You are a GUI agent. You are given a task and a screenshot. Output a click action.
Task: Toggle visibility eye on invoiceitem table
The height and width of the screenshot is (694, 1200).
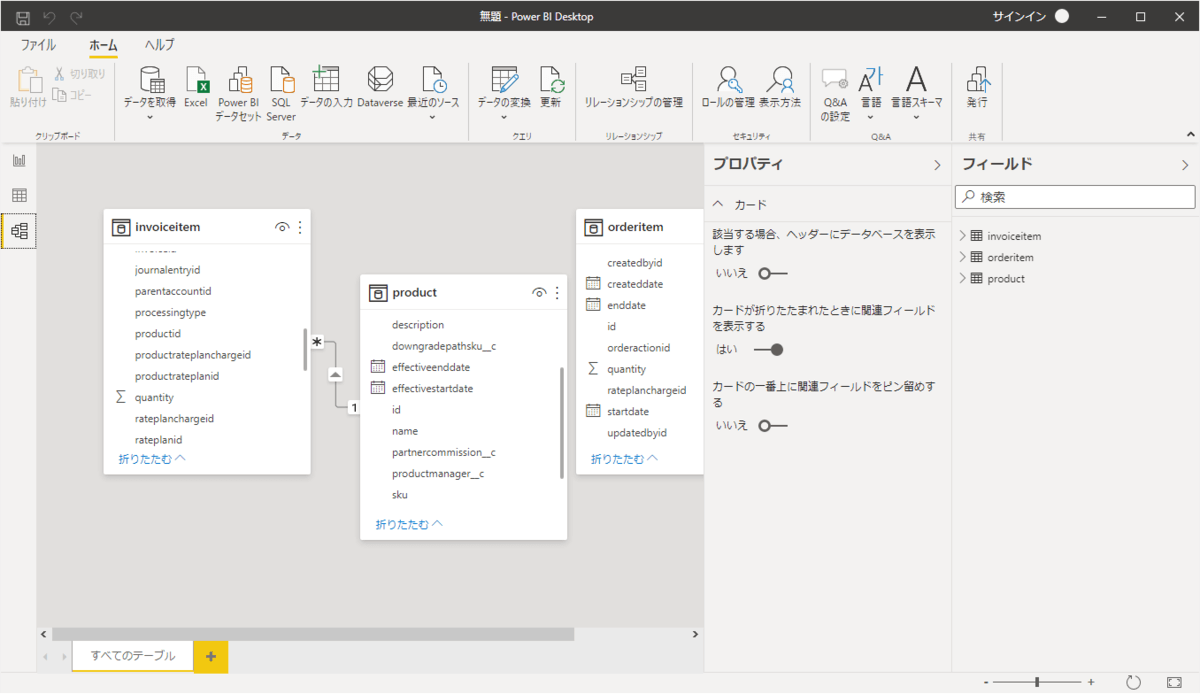pos(282,228)
